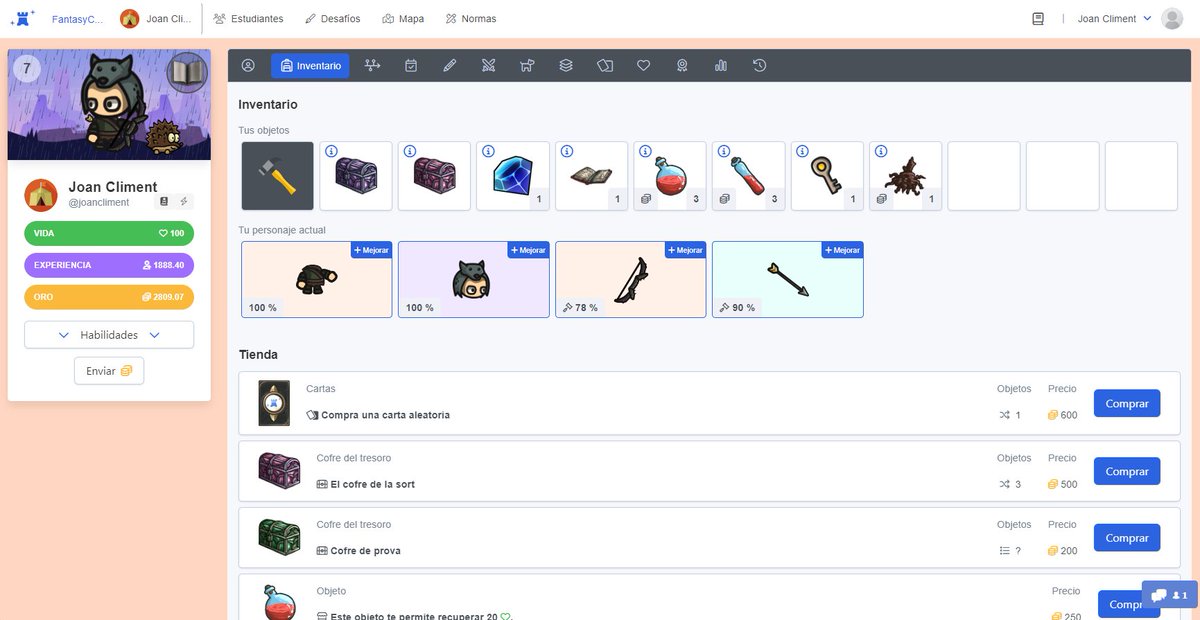
Task: Open the skill tree branching icon tab
Action: point(373,66)
